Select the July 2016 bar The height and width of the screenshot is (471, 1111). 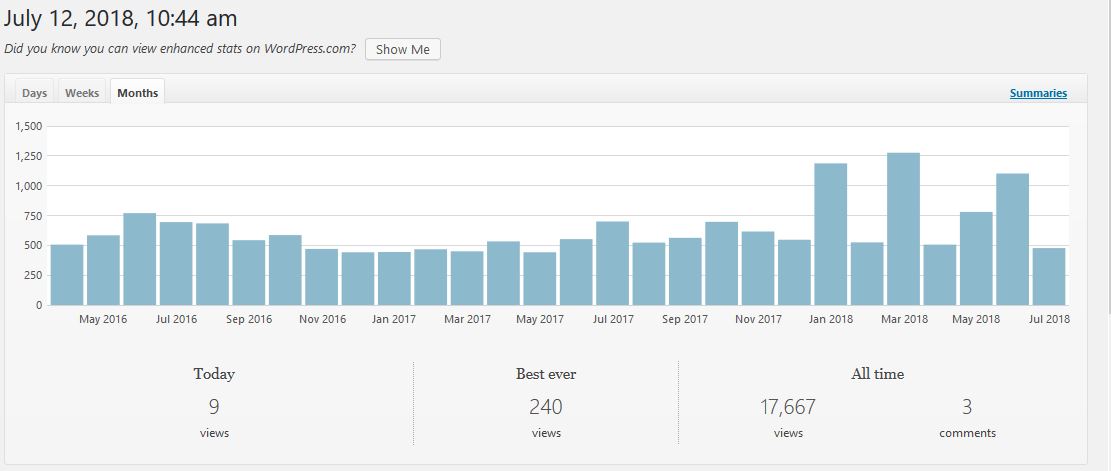coord(176,263)
